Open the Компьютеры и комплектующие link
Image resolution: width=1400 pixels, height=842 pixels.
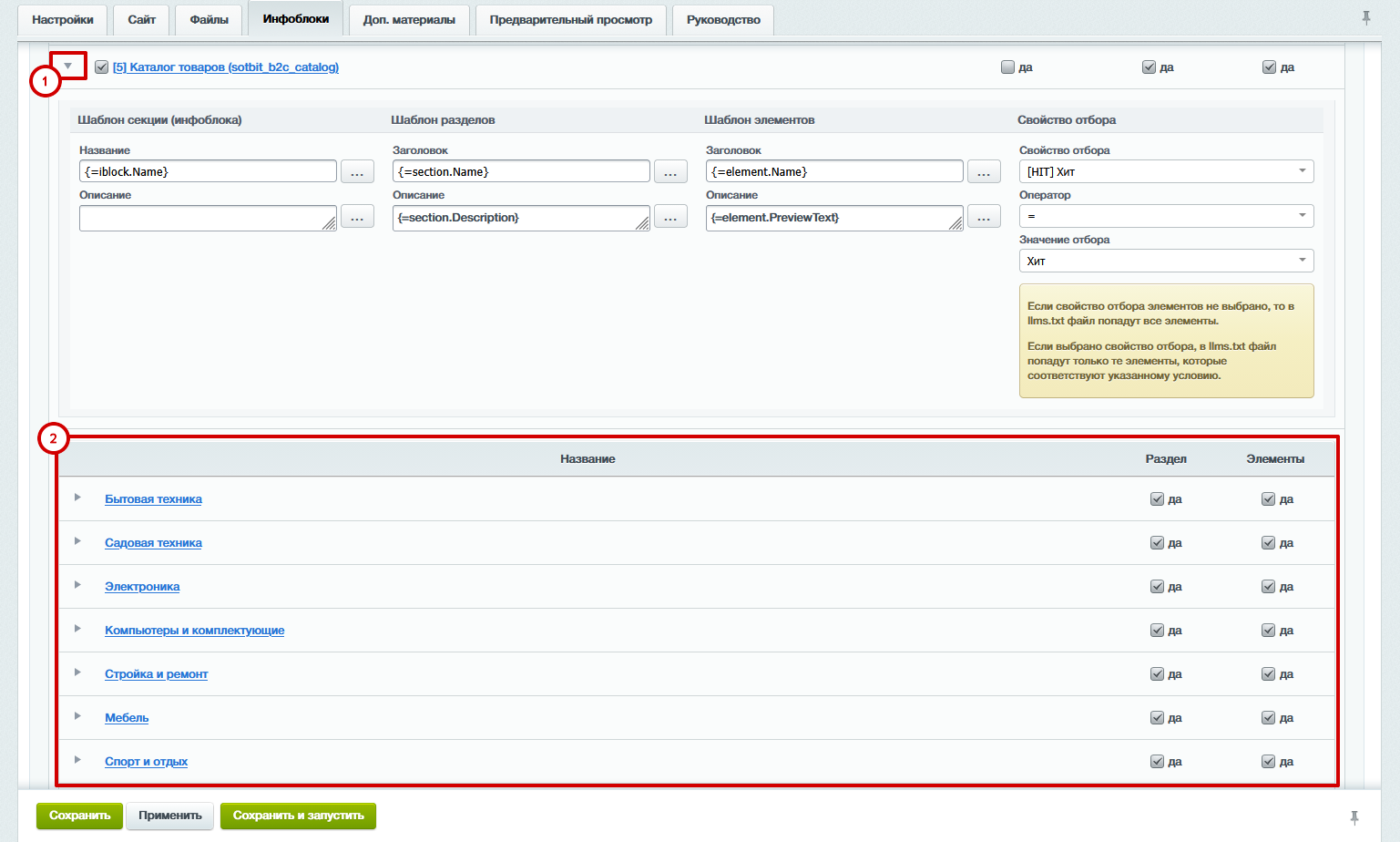click(x=194, y=631)
